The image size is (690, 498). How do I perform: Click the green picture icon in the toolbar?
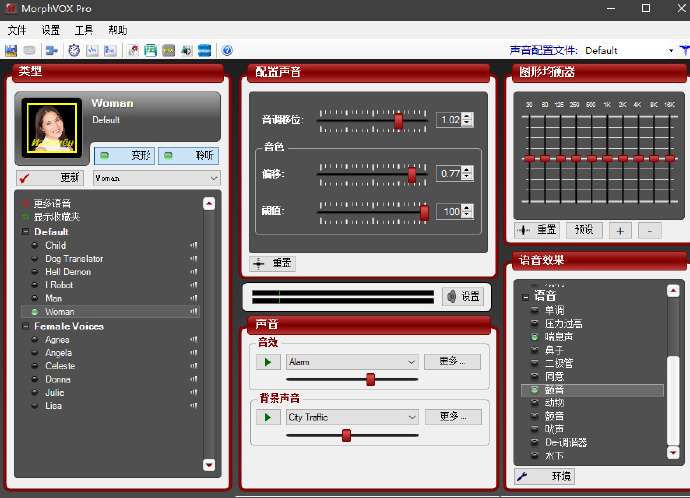point(150,51)
